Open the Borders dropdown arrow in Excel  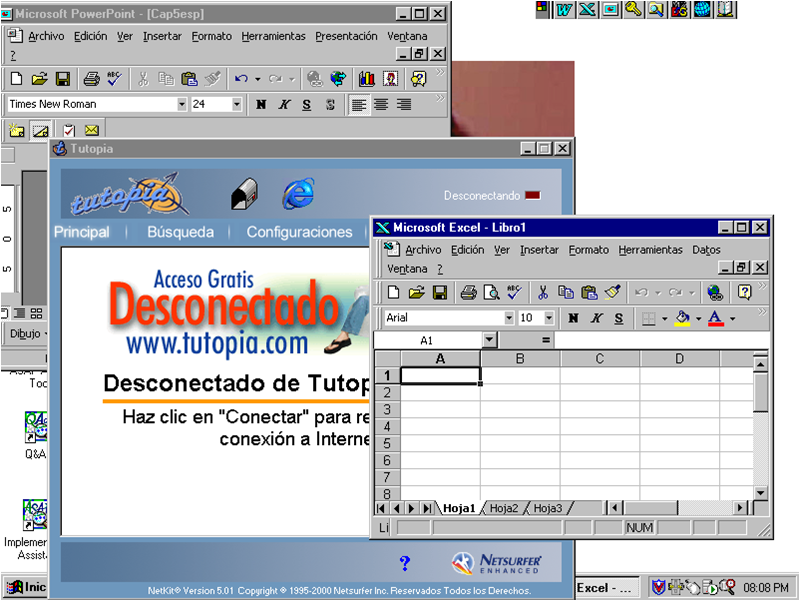(x=664, y=319)
